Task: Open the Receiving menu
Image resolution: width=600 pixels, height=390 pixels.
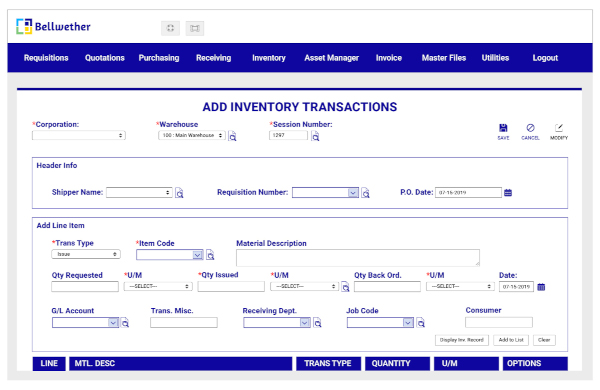Action: [x=214, y=58]
